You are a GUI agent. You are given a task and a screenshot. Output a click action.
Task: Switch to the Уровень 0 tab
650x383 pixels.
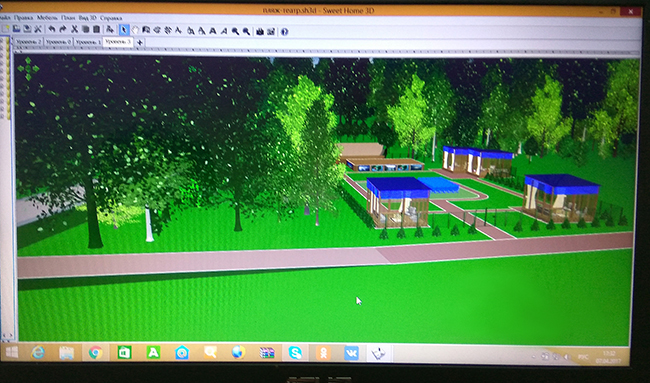point(58,42)
